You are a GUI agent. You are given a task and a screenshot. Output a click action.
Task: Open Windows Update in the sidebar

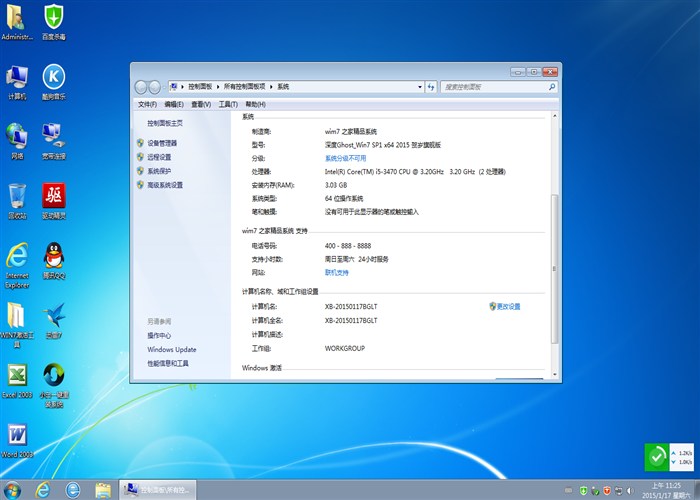(x=172, y=350)
